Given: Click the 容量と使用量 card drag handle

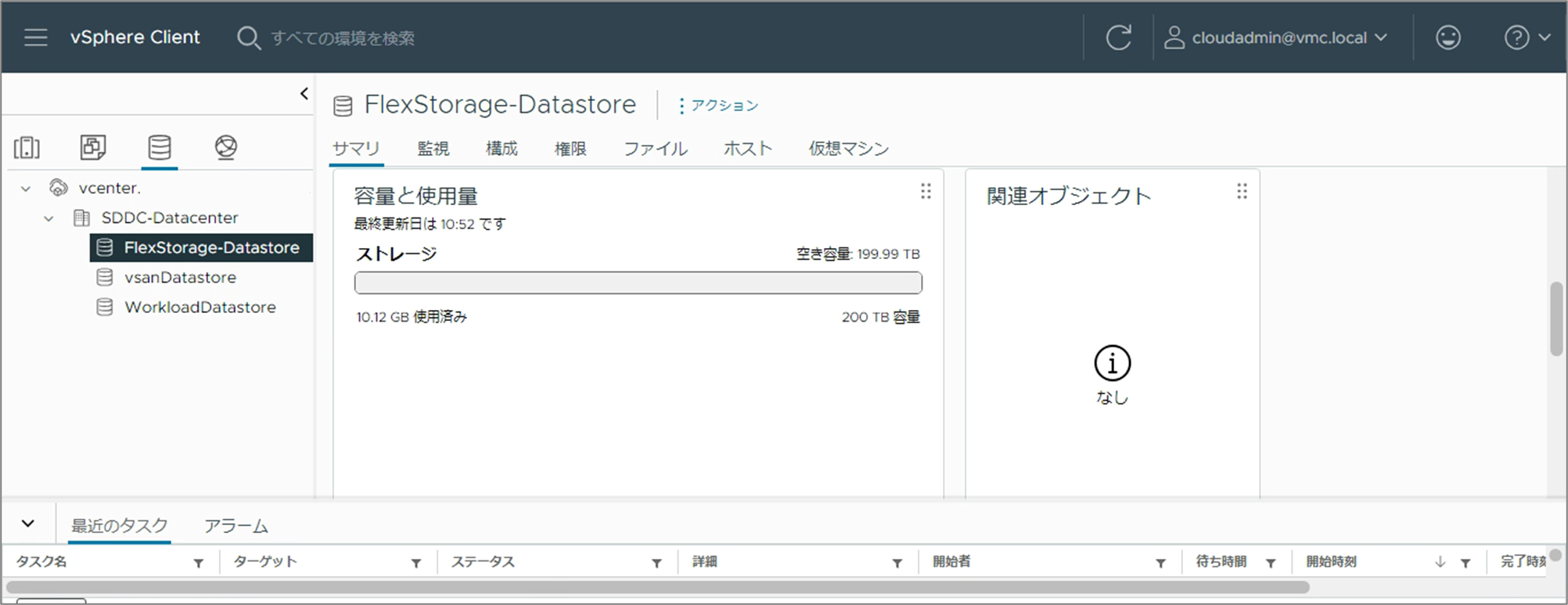Looking at the screenshot, I should click(926, 191).
